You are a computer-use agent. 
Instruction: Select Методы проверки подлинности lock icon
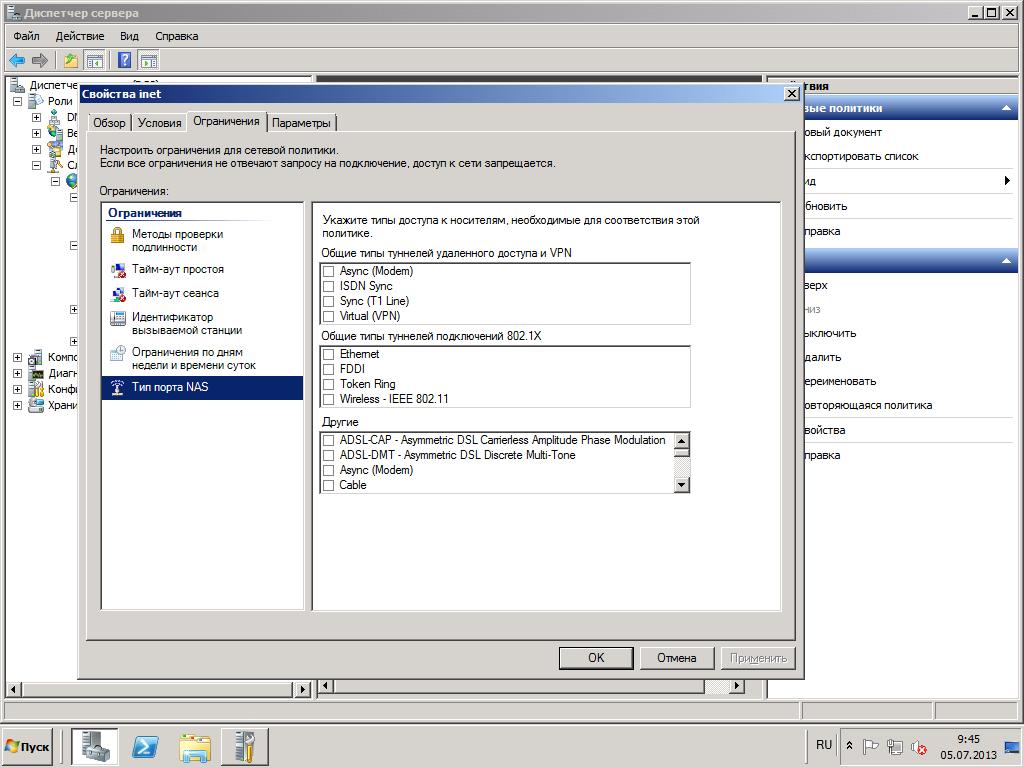pyautogui.click(x=118, y=236)
